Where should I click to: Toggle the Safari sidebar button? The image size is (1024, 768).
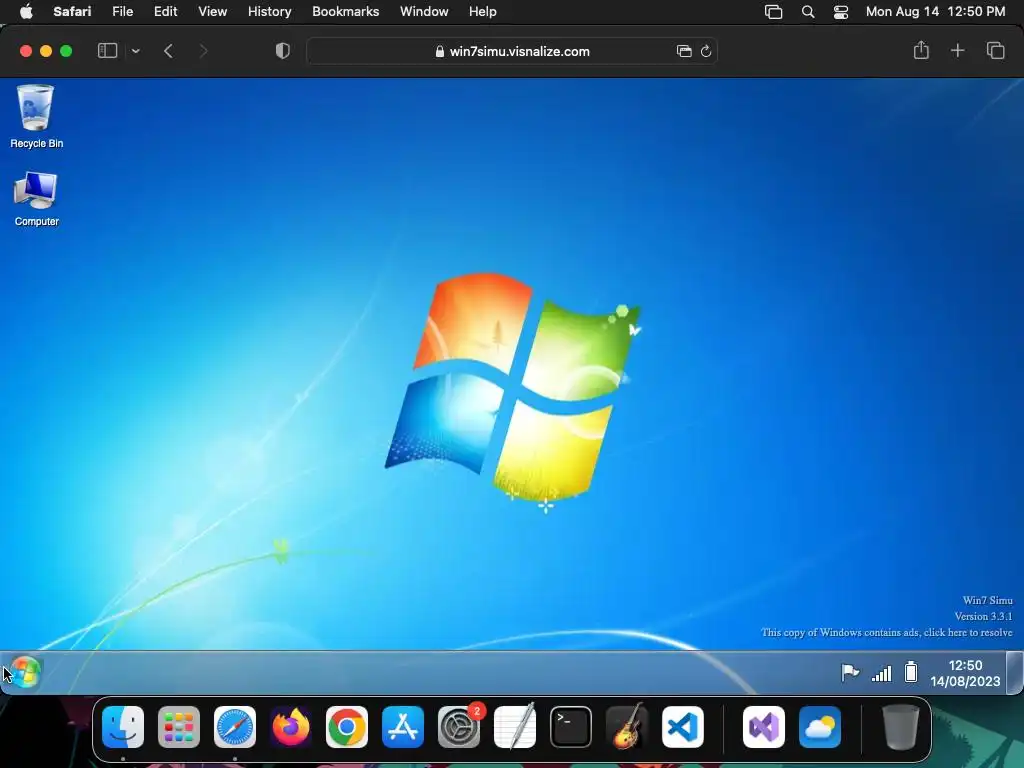[x=107, y=51]
